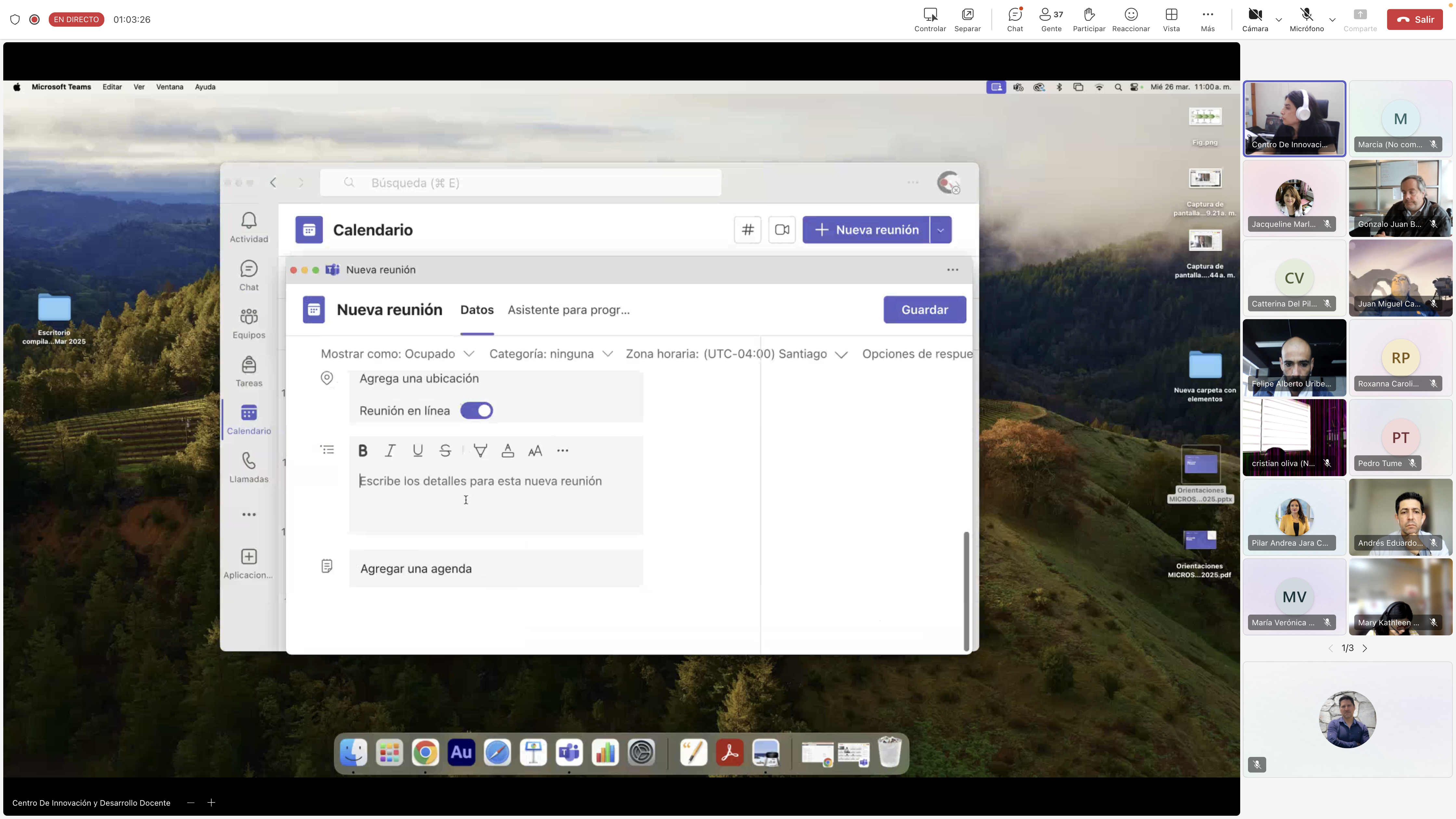Open the Vista layout options
Viewport: 1456px width, 819px height.
point(1171,20)
